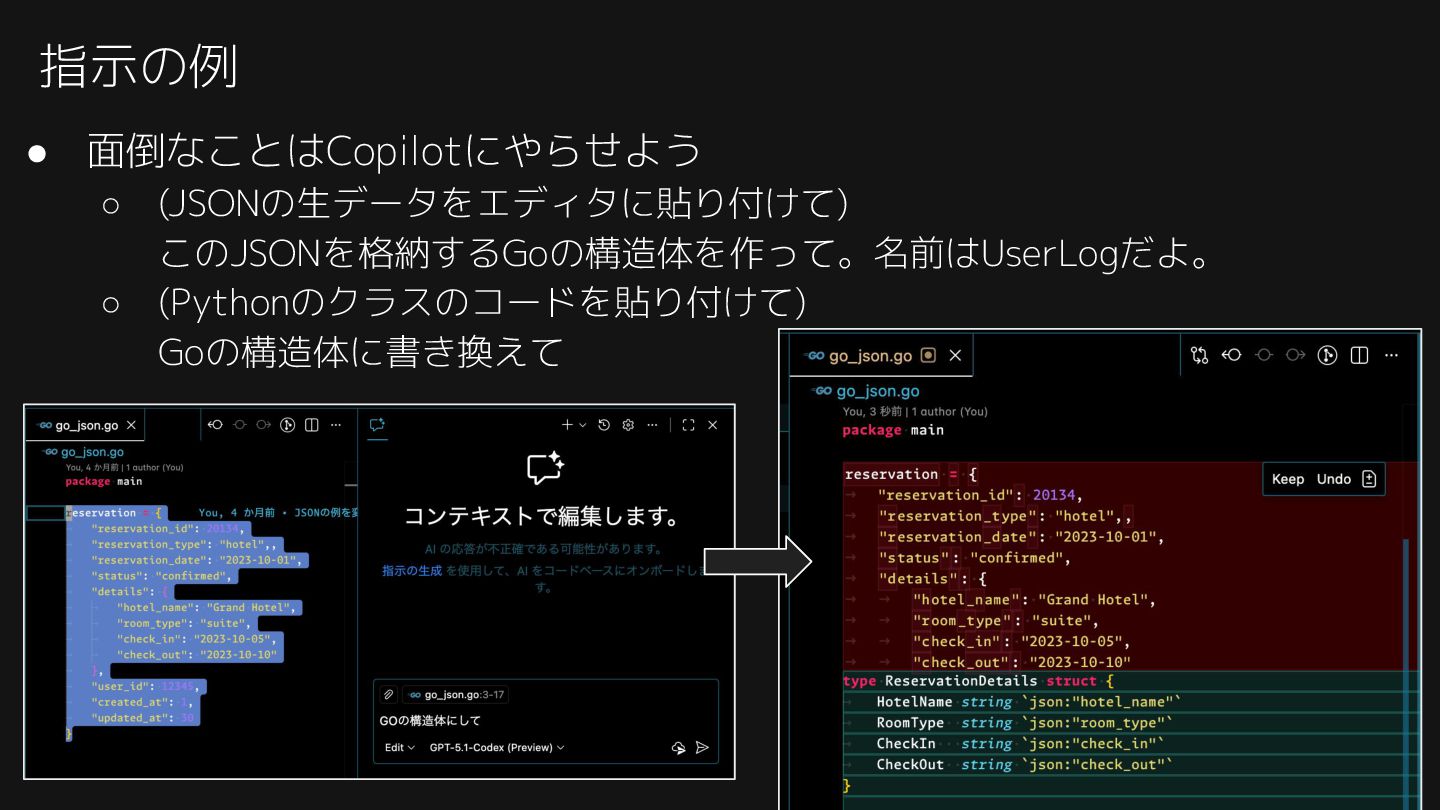Keep the Copilot edit

[x=1288, y=479]
